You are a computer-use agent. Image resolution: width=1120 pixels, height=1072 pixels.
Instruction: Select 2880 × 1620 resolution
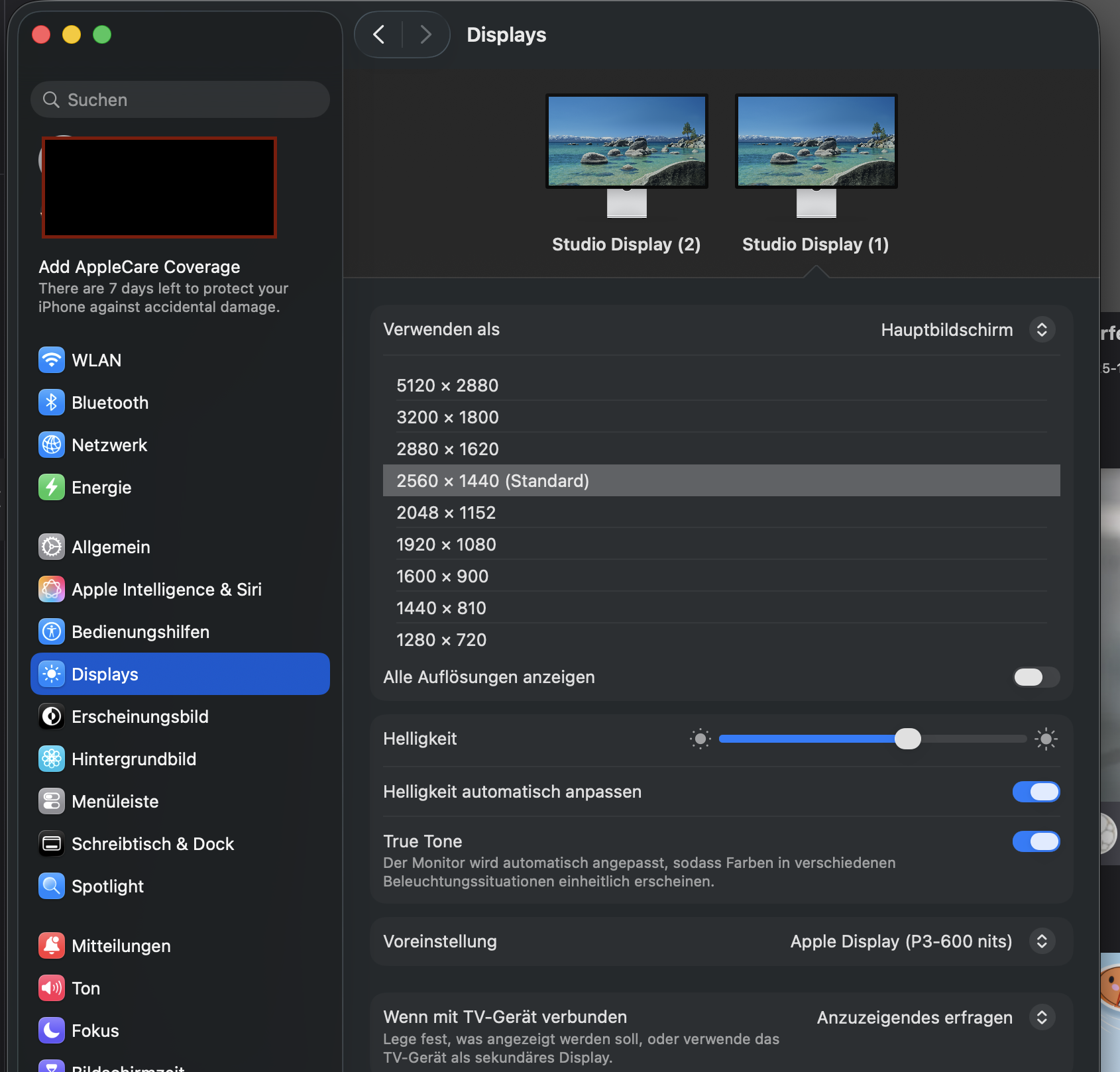pos(721,449)
